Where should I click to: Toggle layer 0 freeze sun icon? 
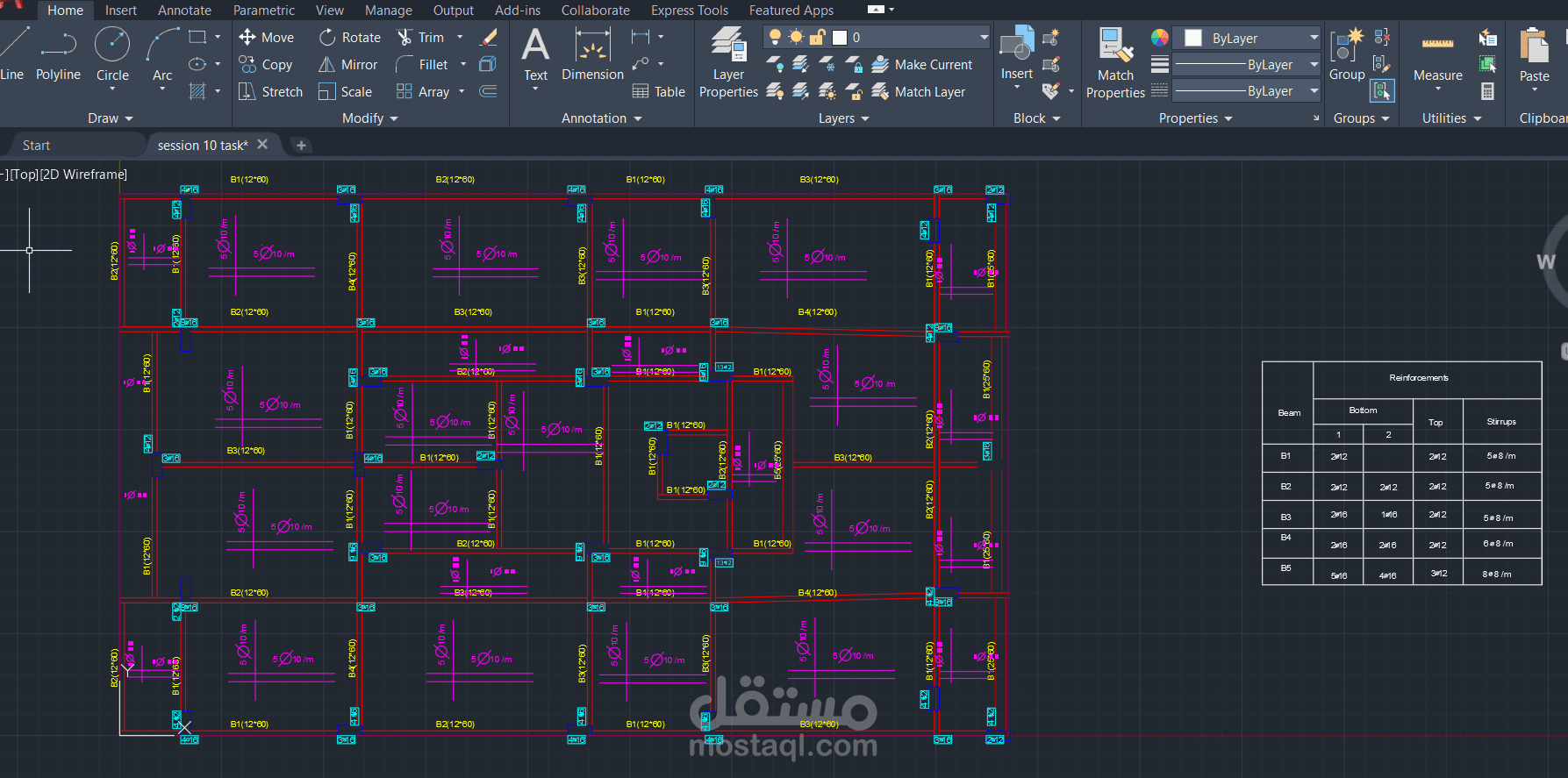click(x=796, y=38)
